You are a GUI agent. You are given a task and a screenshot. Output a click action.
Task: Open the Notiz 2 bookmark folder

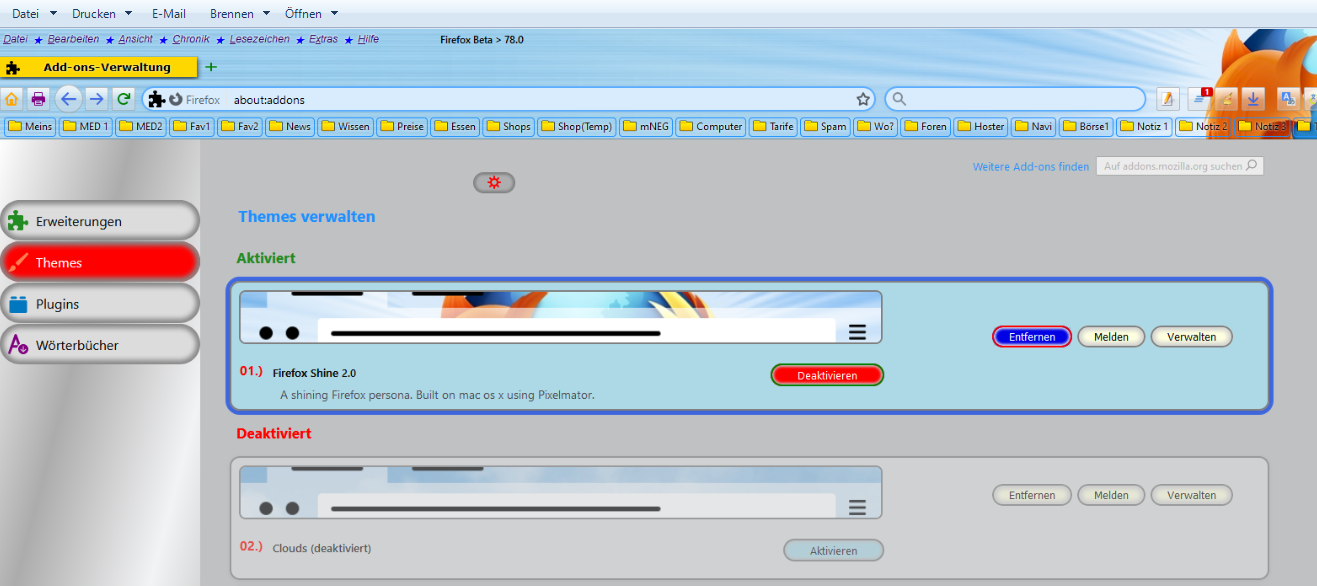tap(1204, 127)
